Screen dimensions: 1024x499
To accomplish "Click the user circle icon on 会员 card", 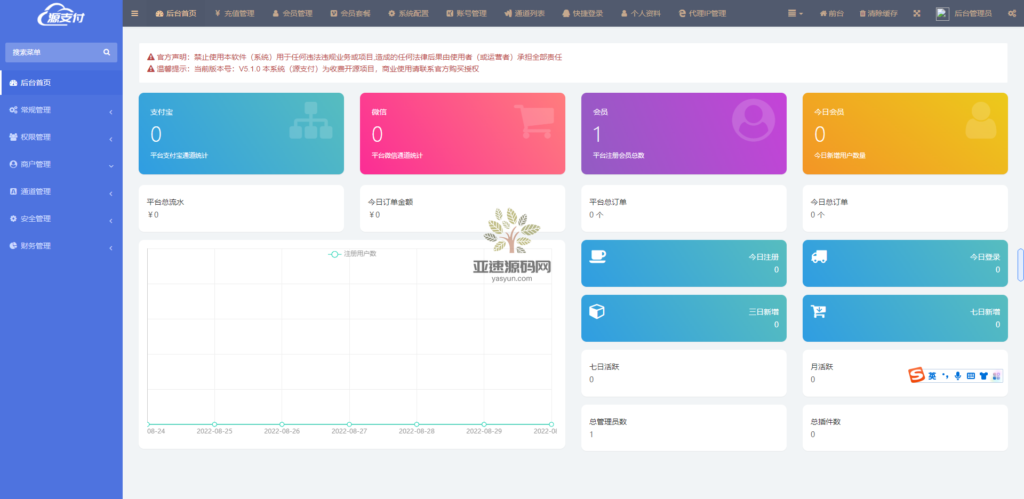I will coord(753,120).
